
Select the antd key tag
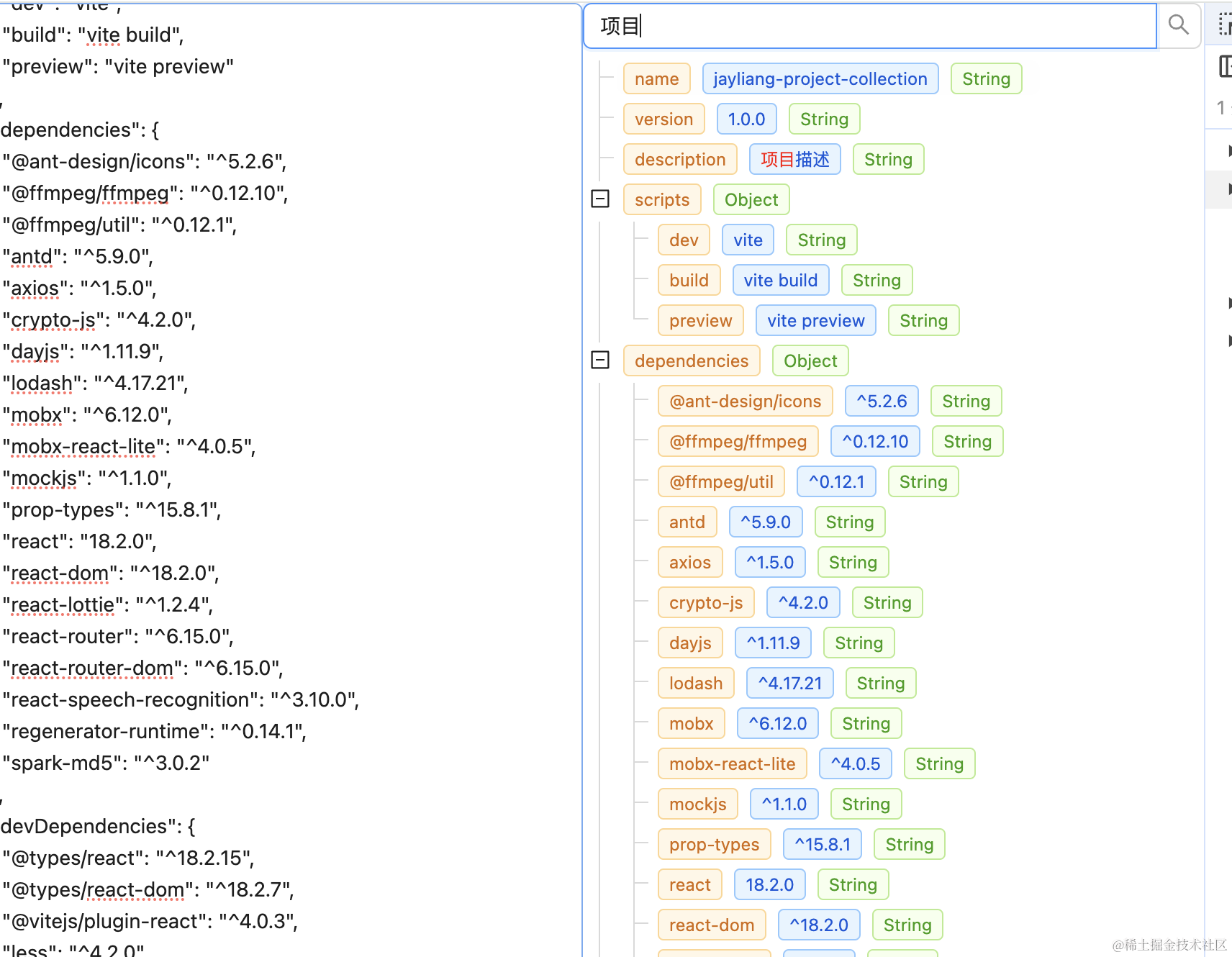click(687, 522)
